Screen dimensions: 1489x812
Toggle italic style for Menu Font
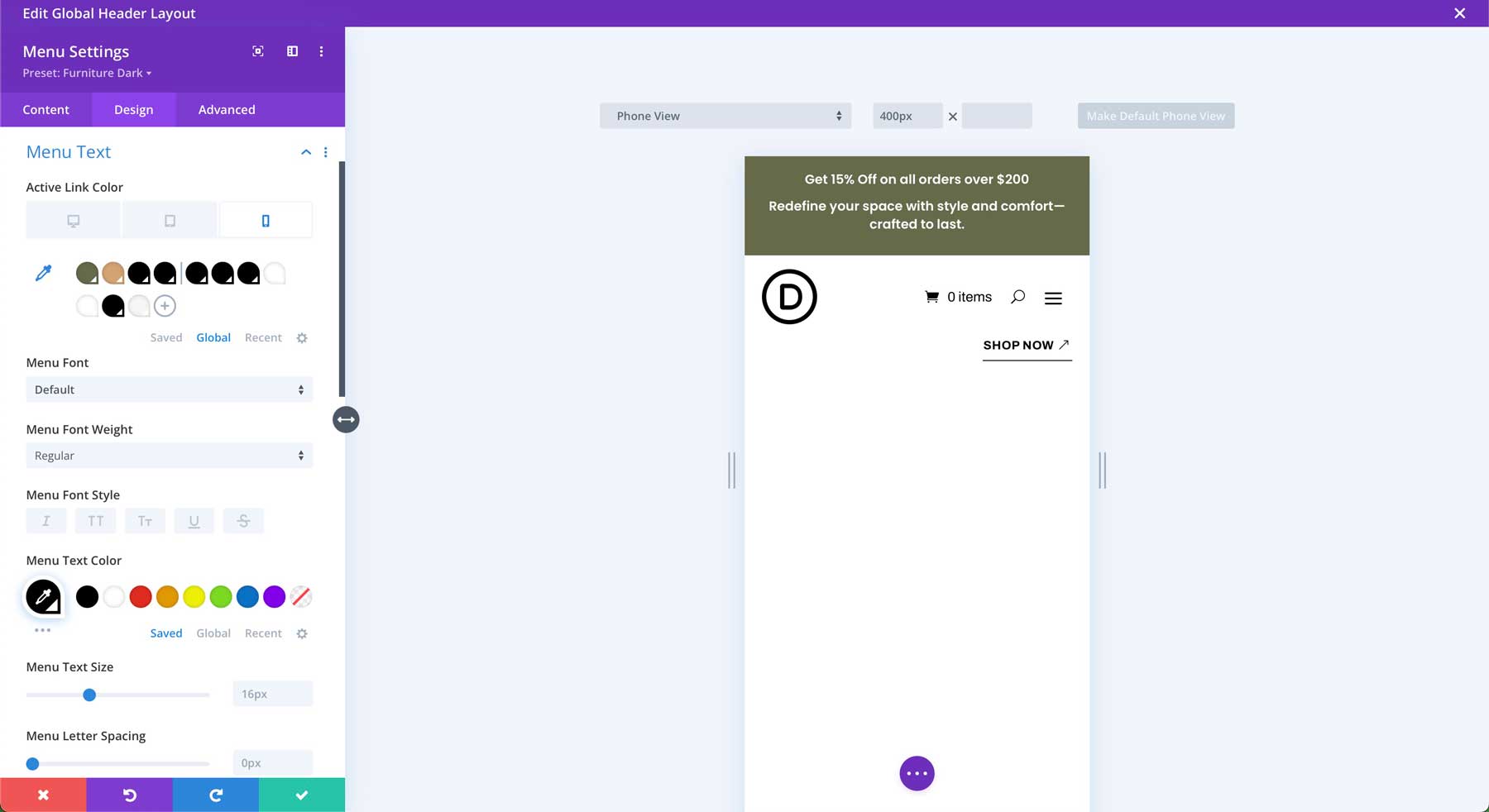45,521
